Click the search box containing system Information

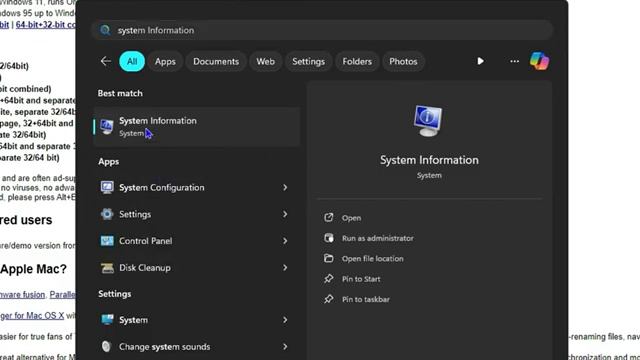tap(322, 30)
